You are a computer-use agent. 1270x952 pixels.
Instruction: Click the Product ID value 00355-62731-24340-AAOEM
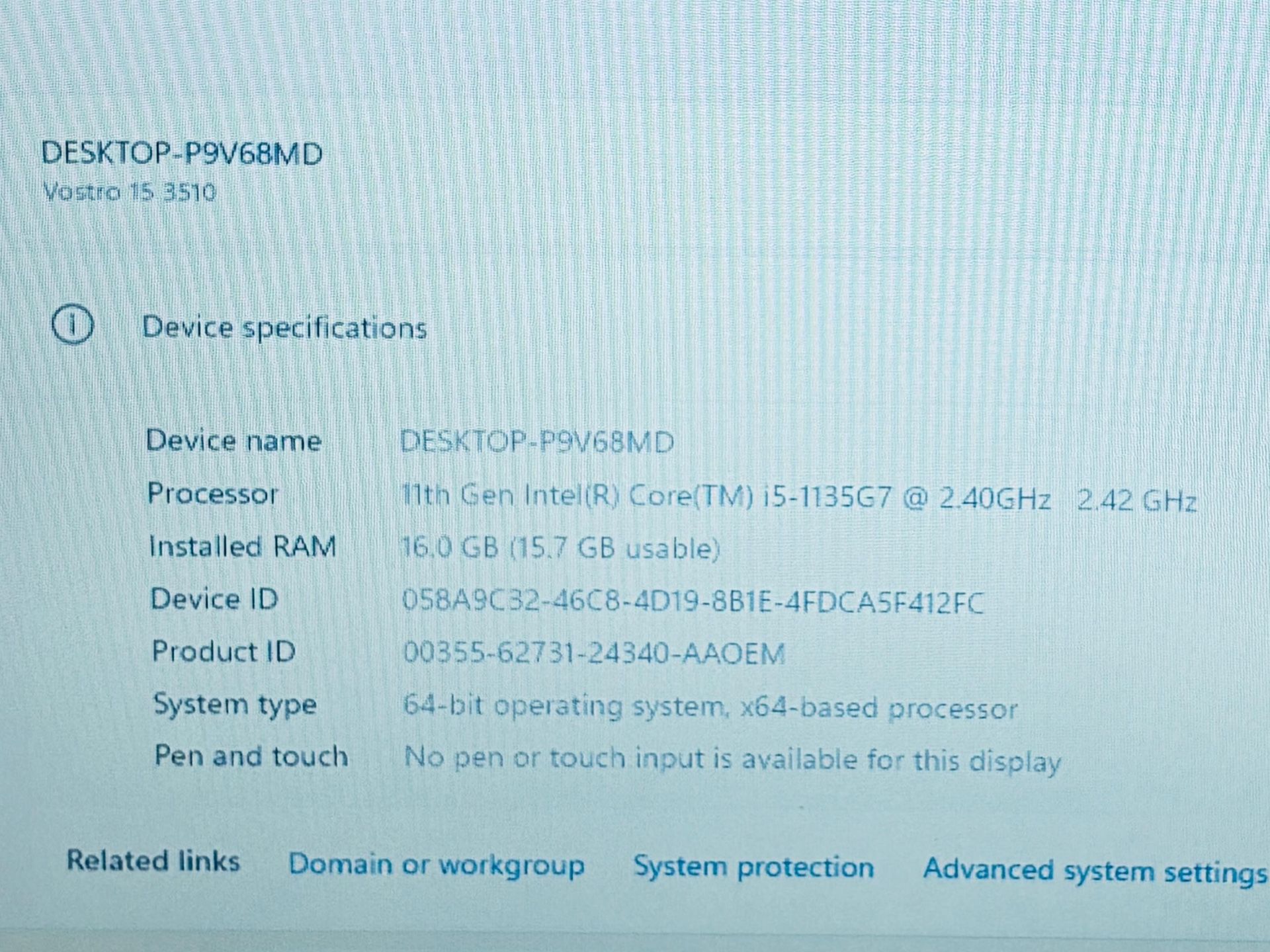(x=594, y=654)
